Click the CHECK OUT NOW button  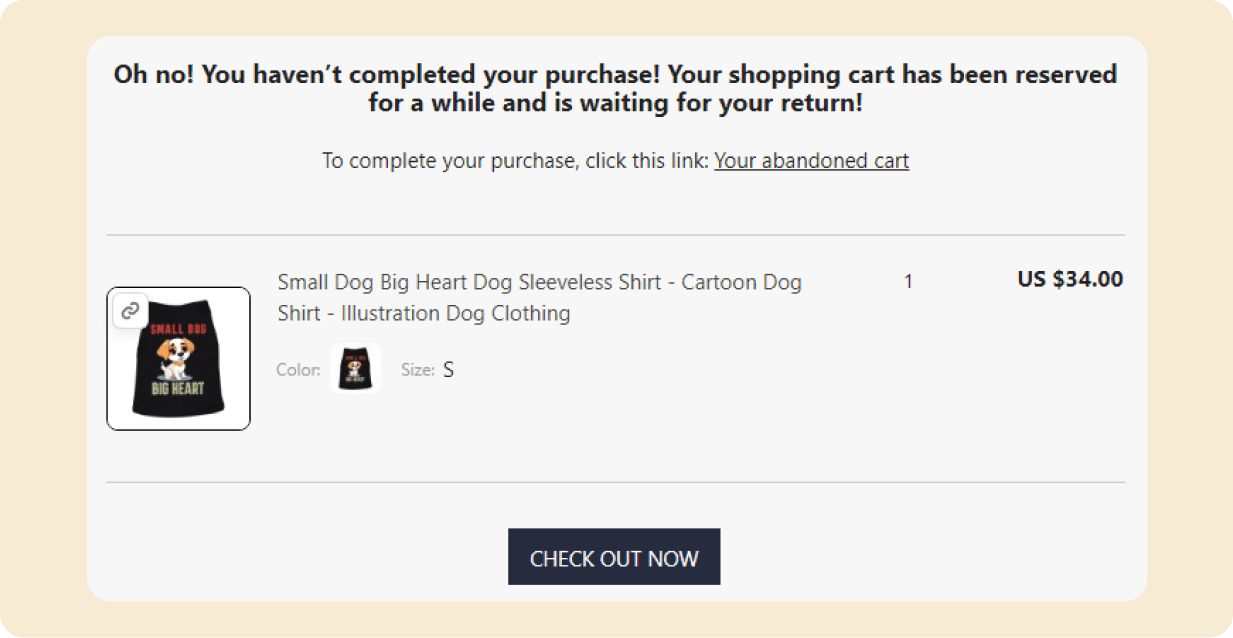614,557
